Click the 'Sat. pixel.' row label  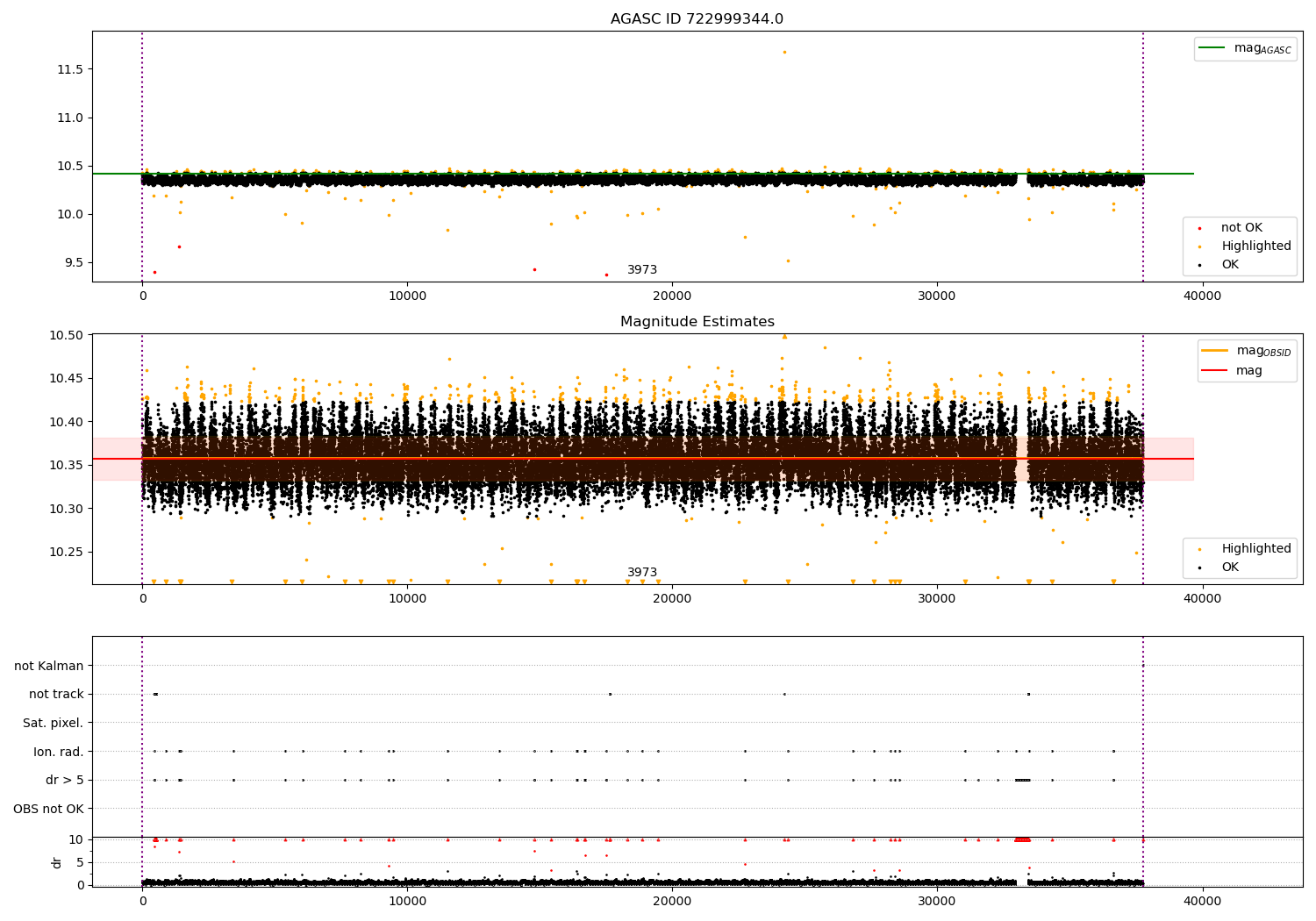pyautogui.click(x=54, y=723)
